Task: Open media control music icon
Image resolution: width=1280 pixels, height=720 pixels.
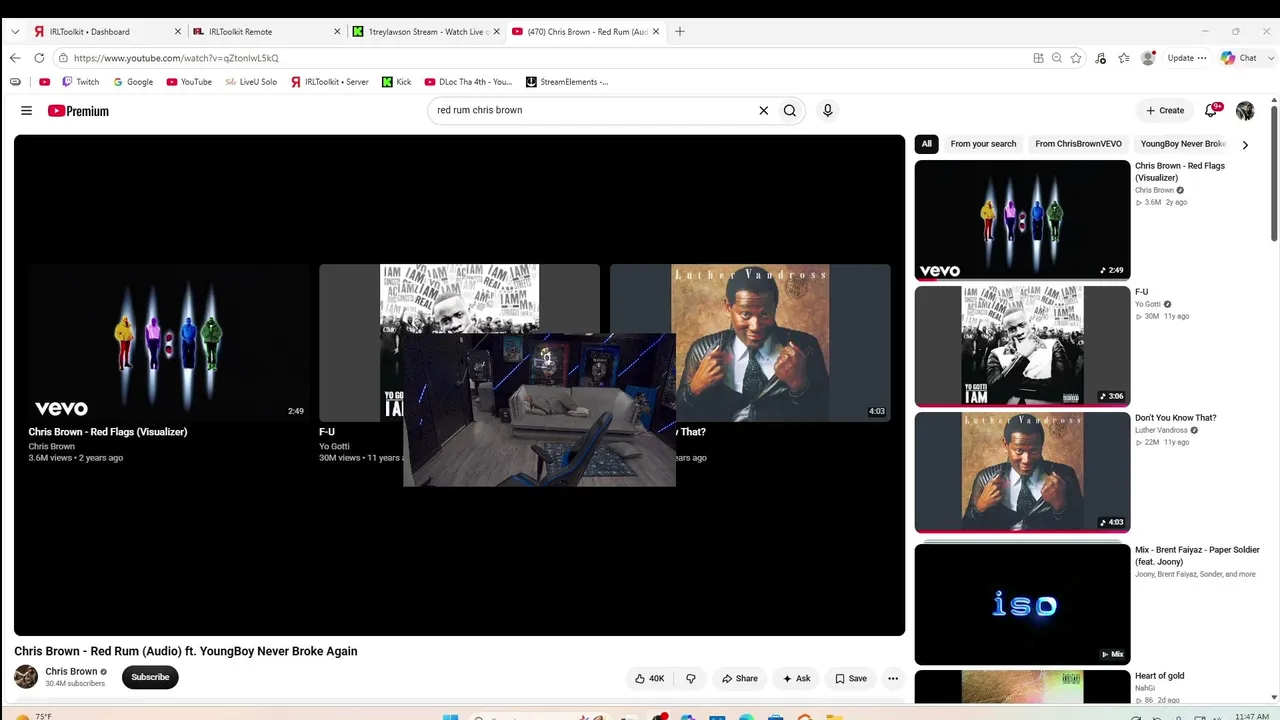Action: (1101, 58)
